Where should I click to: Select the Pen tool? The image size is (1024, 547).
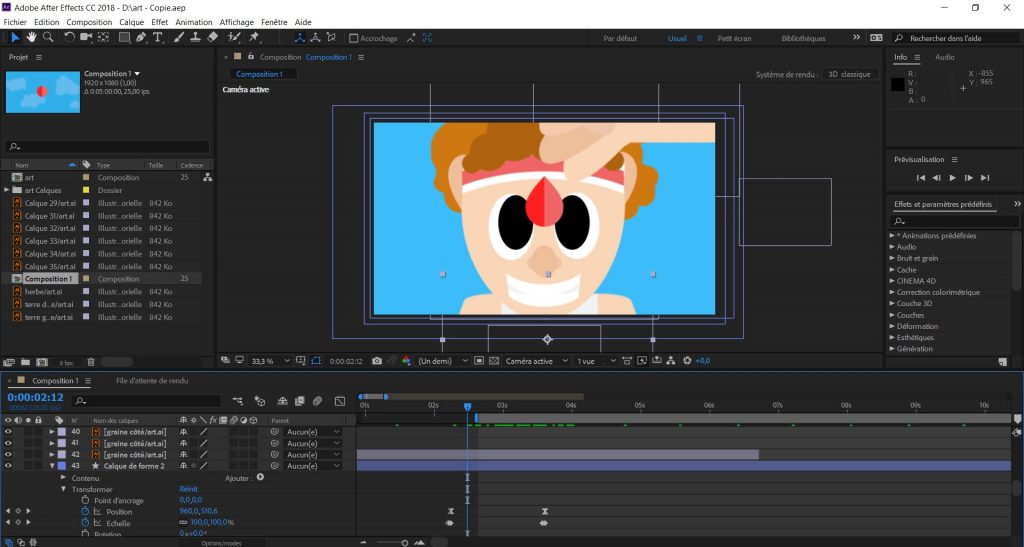coord(142,38)
